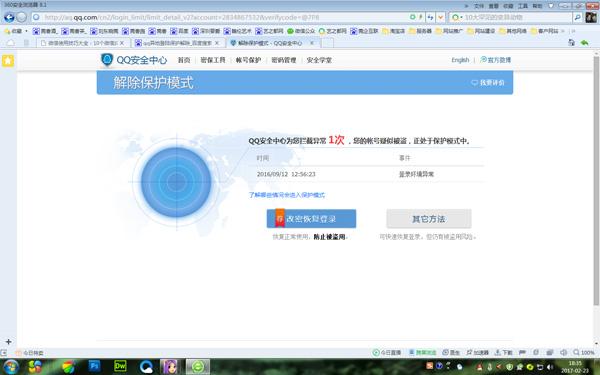Click the search magnifier icon in toolbar

coord(577,17)
